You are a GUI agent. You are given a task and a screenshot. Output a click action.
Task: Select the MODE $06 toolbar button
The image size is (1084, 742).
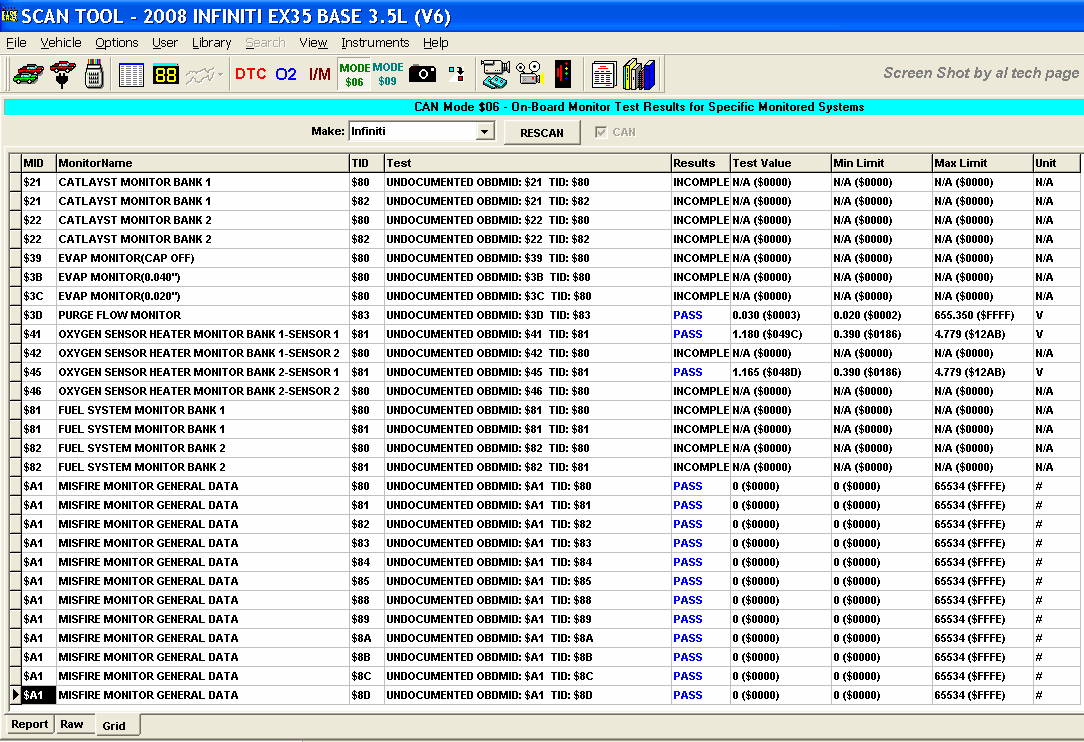point(354,75)
